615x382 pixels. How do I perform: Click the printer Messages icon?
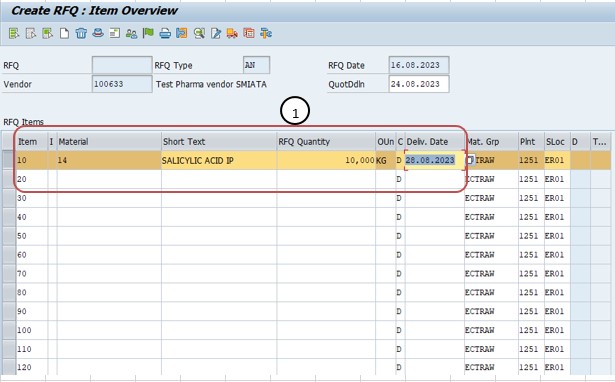pos(165,33)
